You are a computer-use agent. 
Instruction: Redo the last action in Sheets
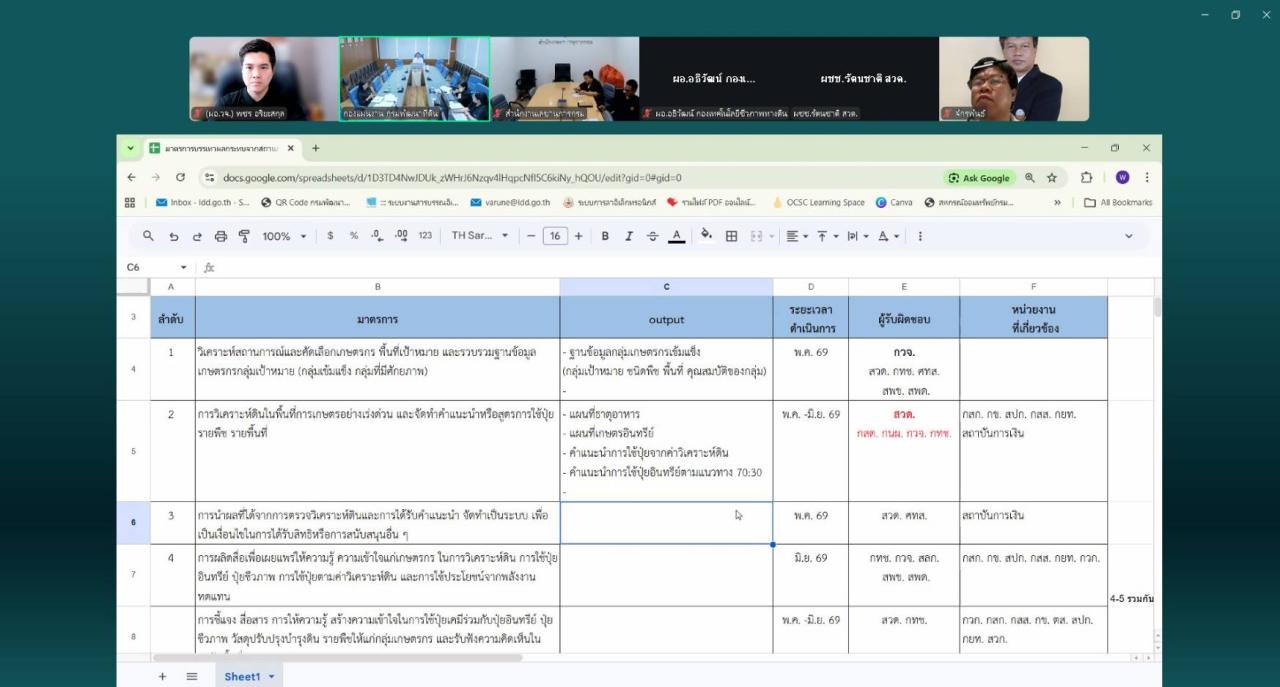[x=197, y=236]
